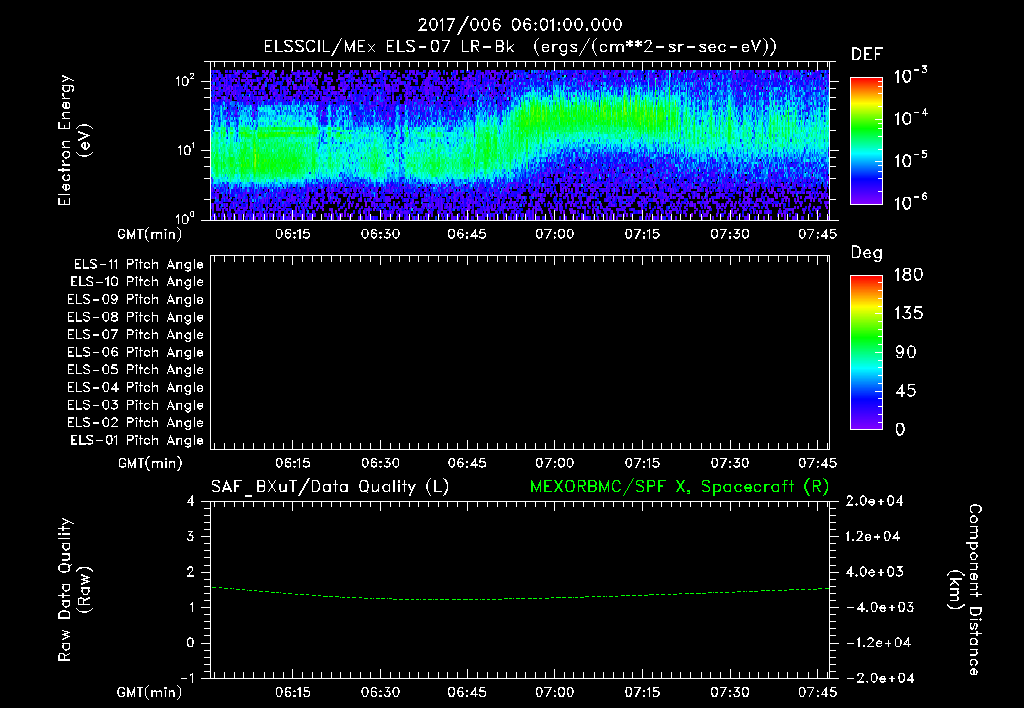Click the 10^2 energy axis tick label

point(185,81)
